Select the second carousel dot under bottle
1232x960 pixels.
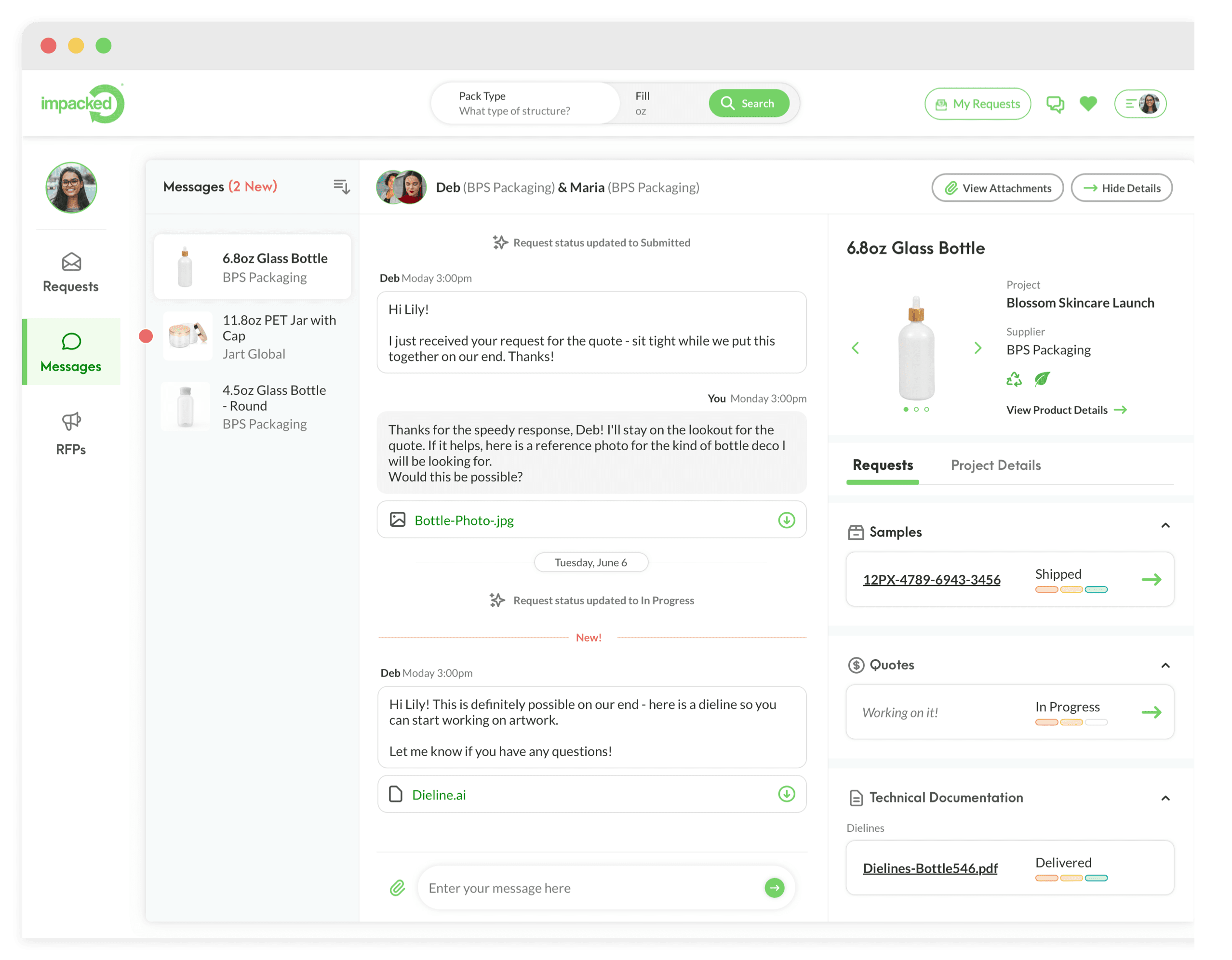(x=916, y=410)
